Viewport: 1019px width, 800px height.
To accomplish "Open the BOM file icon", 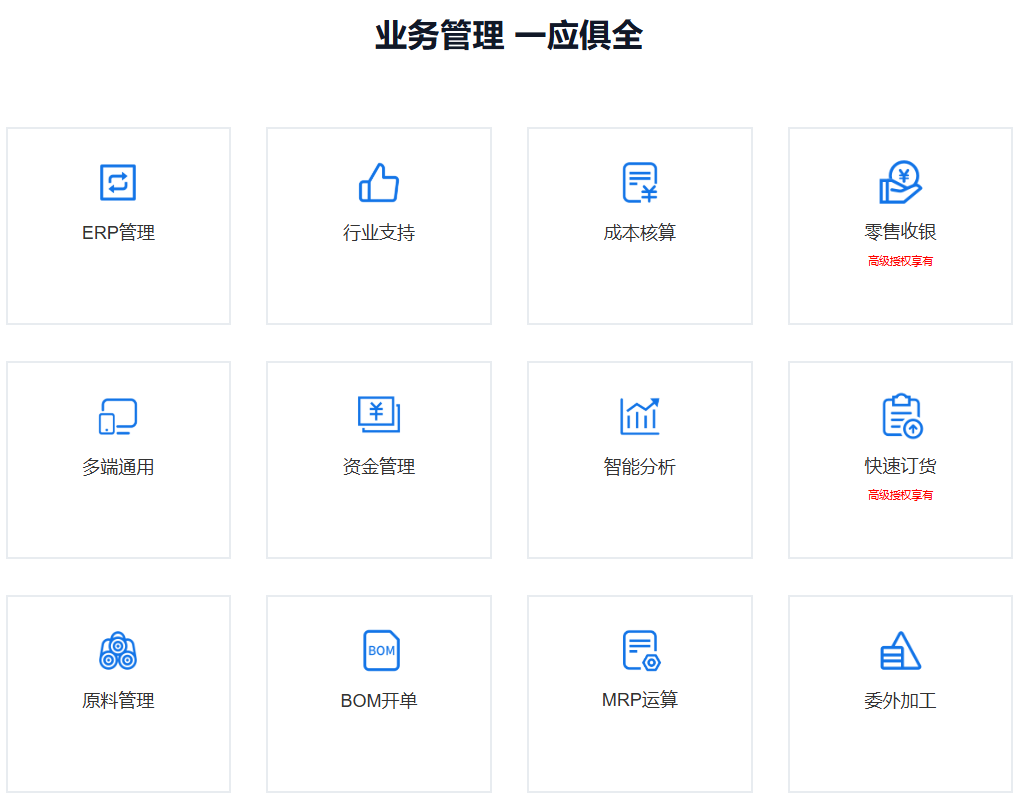I will point(380,650).
